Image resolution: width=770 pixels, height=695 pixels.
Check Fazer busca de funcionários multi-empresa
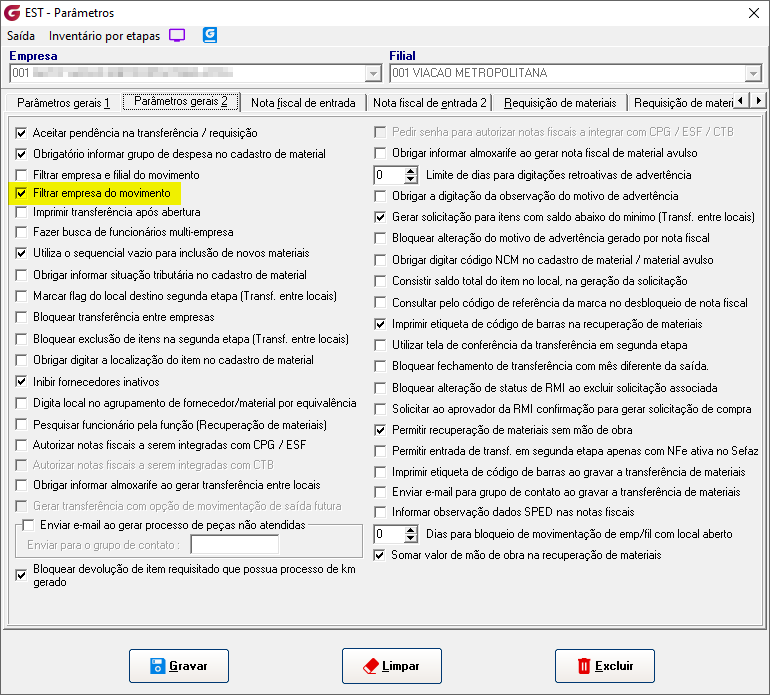tap(21, 232)
